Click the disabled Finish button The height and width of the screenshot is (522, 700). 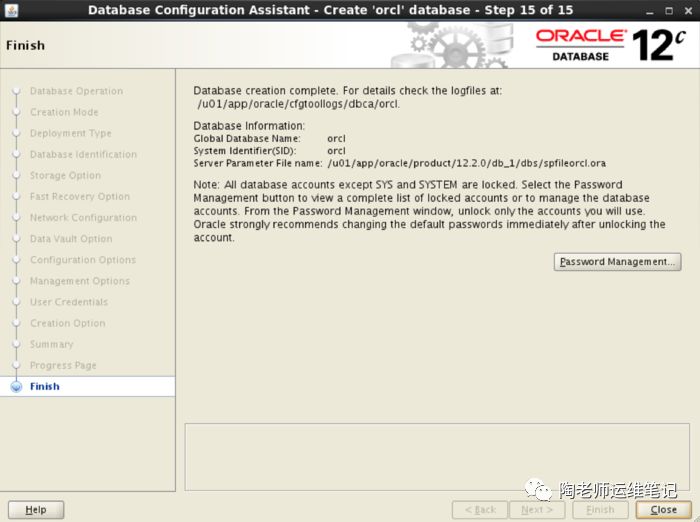click(x=600, y=509)
